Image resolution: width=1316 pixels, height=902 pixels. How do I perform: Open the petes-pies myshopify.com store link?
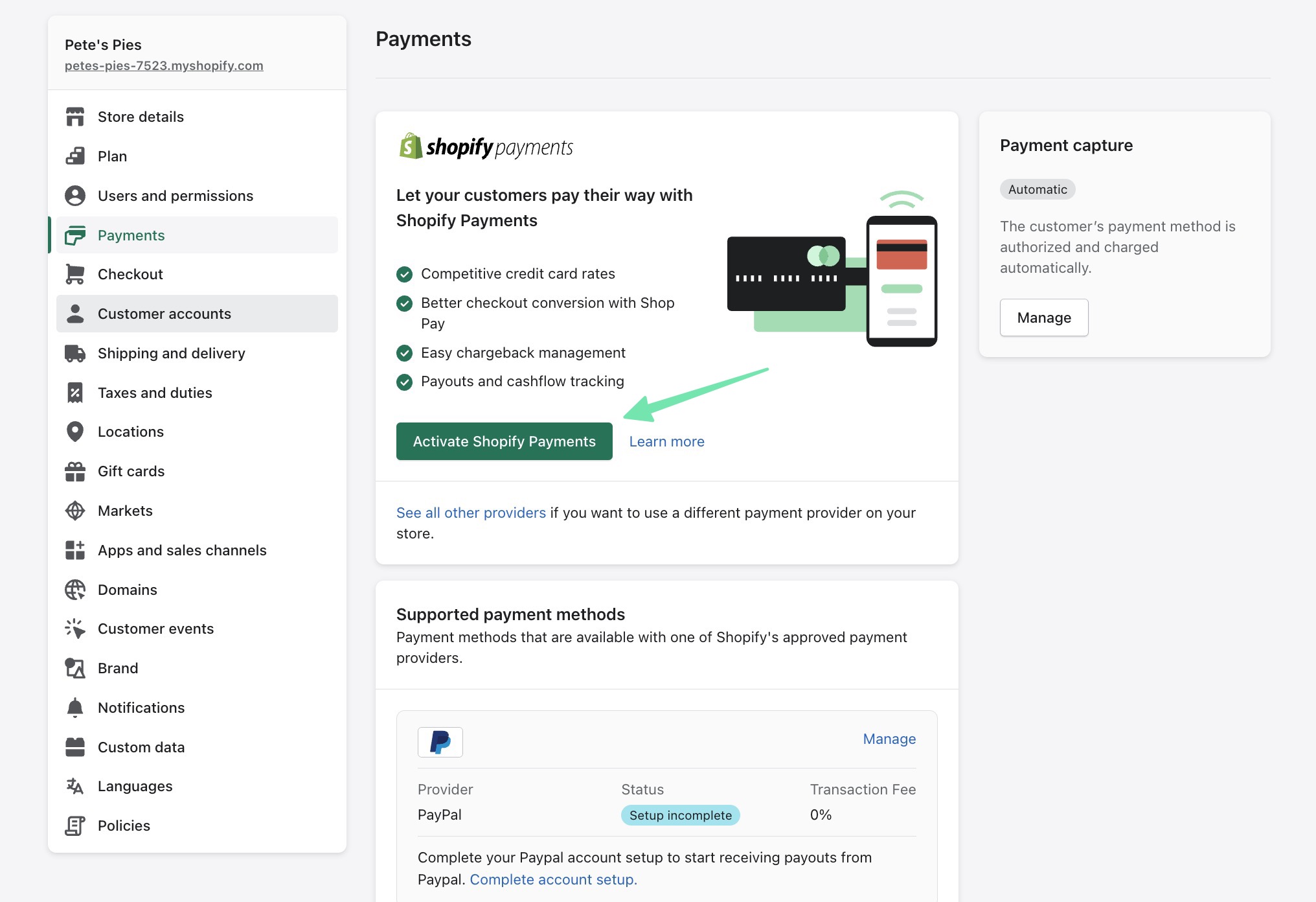[164, 65]
